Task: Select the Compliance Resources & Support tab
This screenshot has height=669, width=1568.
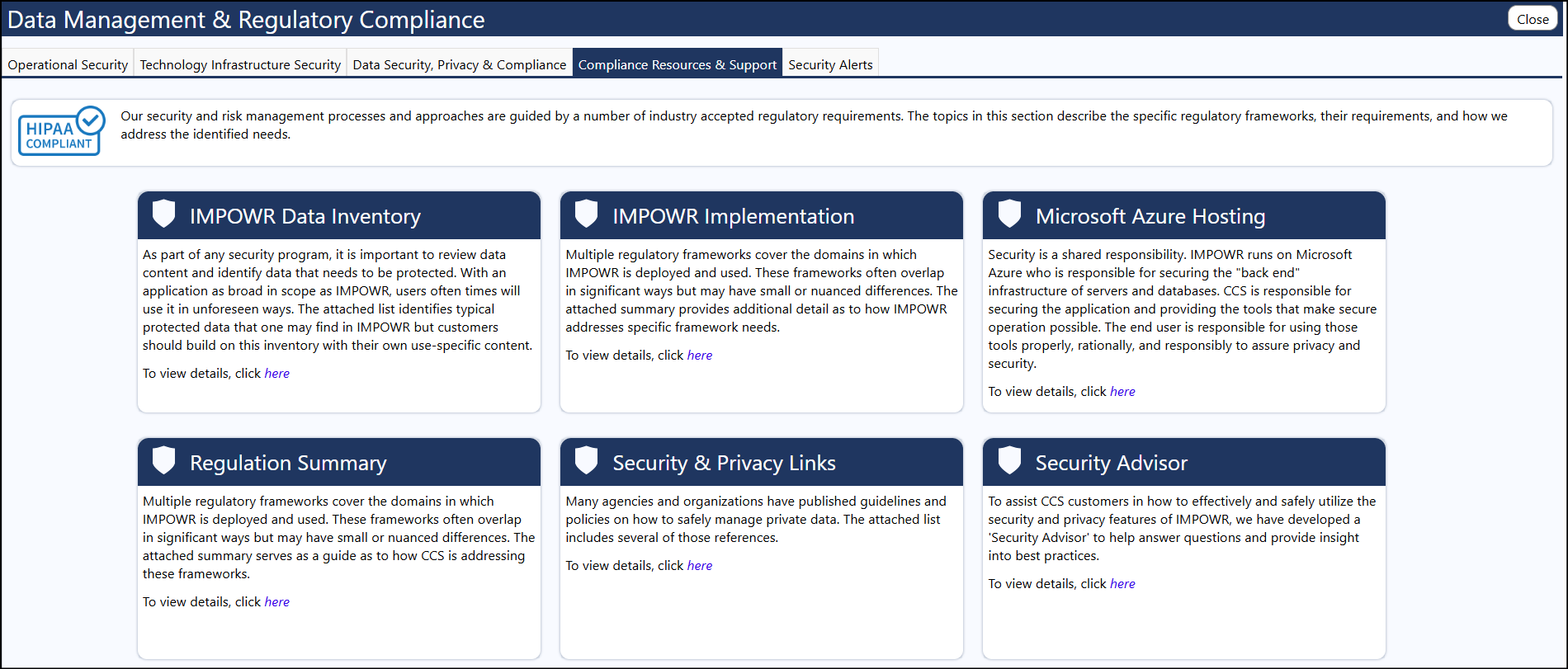Action: tap(678, 64)
